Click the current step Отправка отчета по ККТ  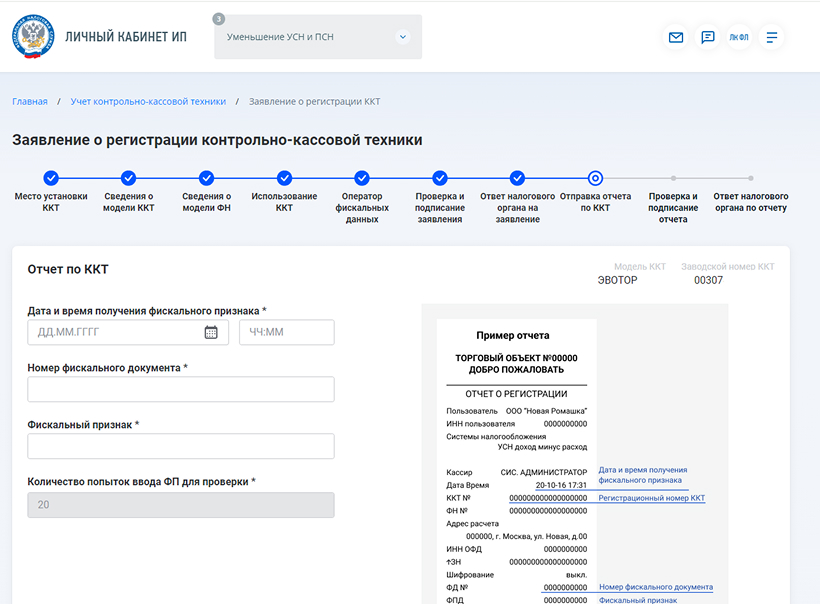[595, 178]
